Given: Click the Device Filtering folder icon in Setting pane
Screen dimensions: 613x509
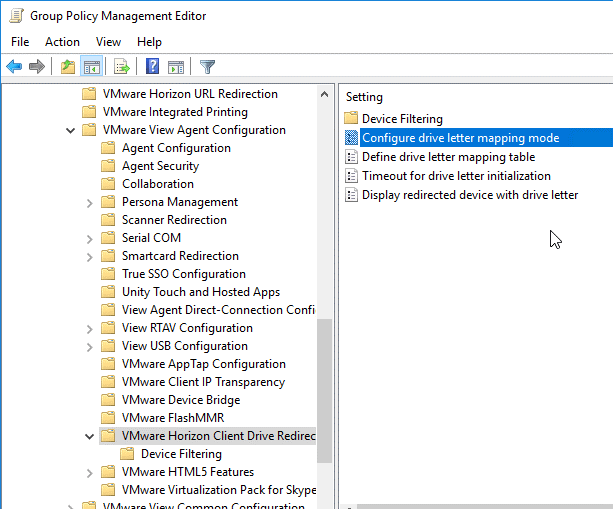Looking at the screenshot, I should 351,117.
